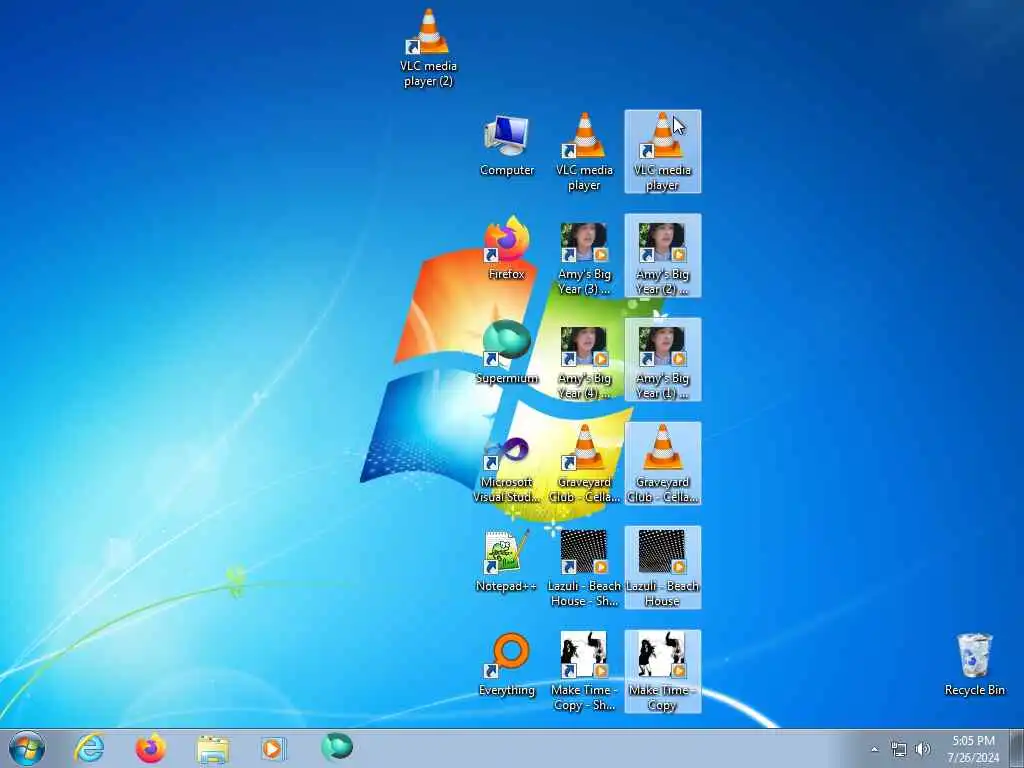The image size is (1024, 768).
Task: Open Windows Explorer from the taskbar
Action: pos(213,748)
